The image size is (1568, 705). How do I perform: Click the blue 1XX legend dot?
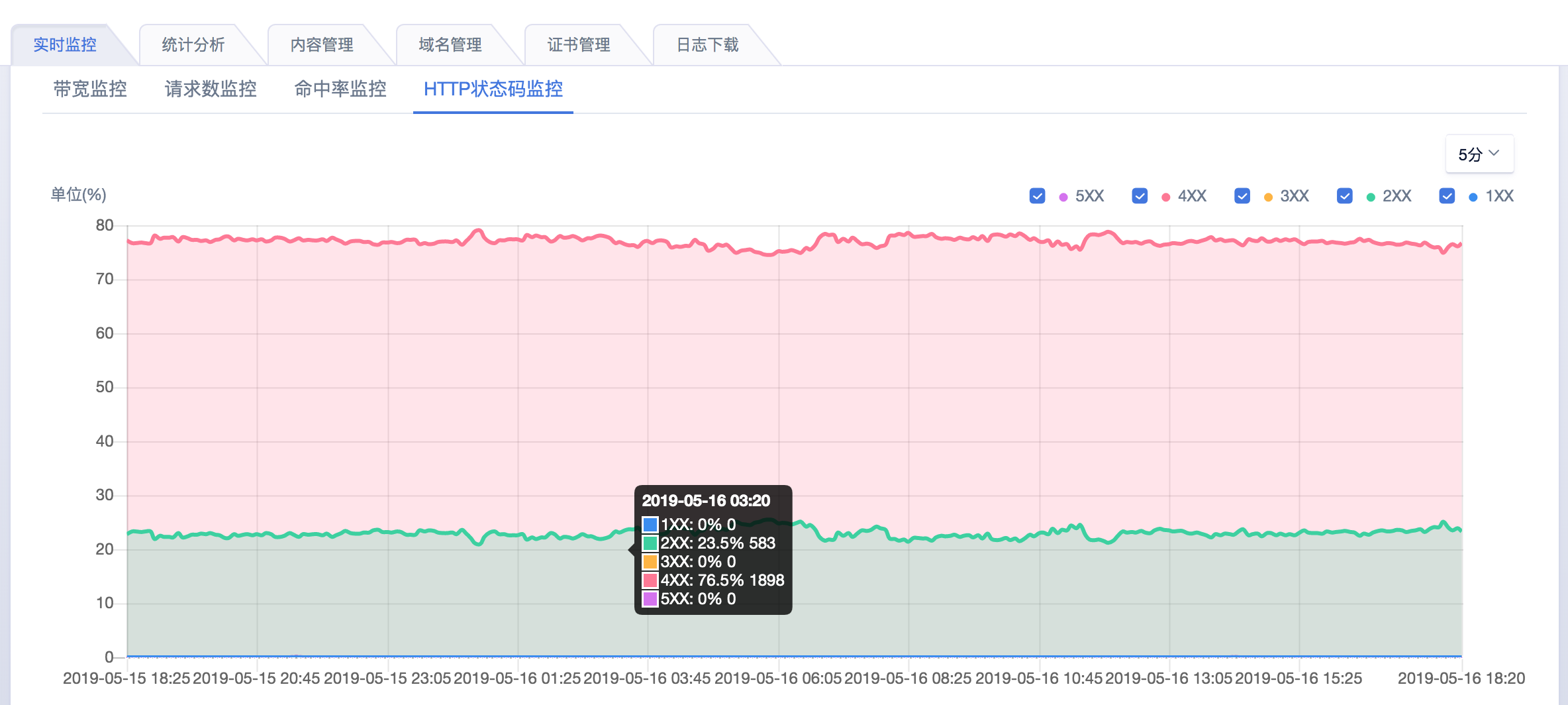[1473, 197]
